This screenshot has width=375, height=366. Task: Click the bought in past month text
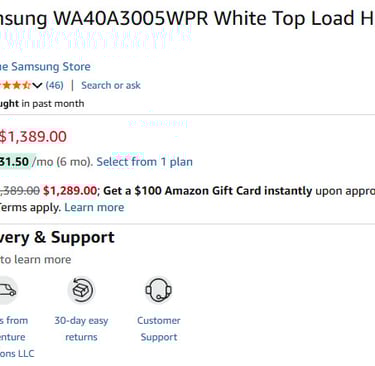click(x=42, y=104)
